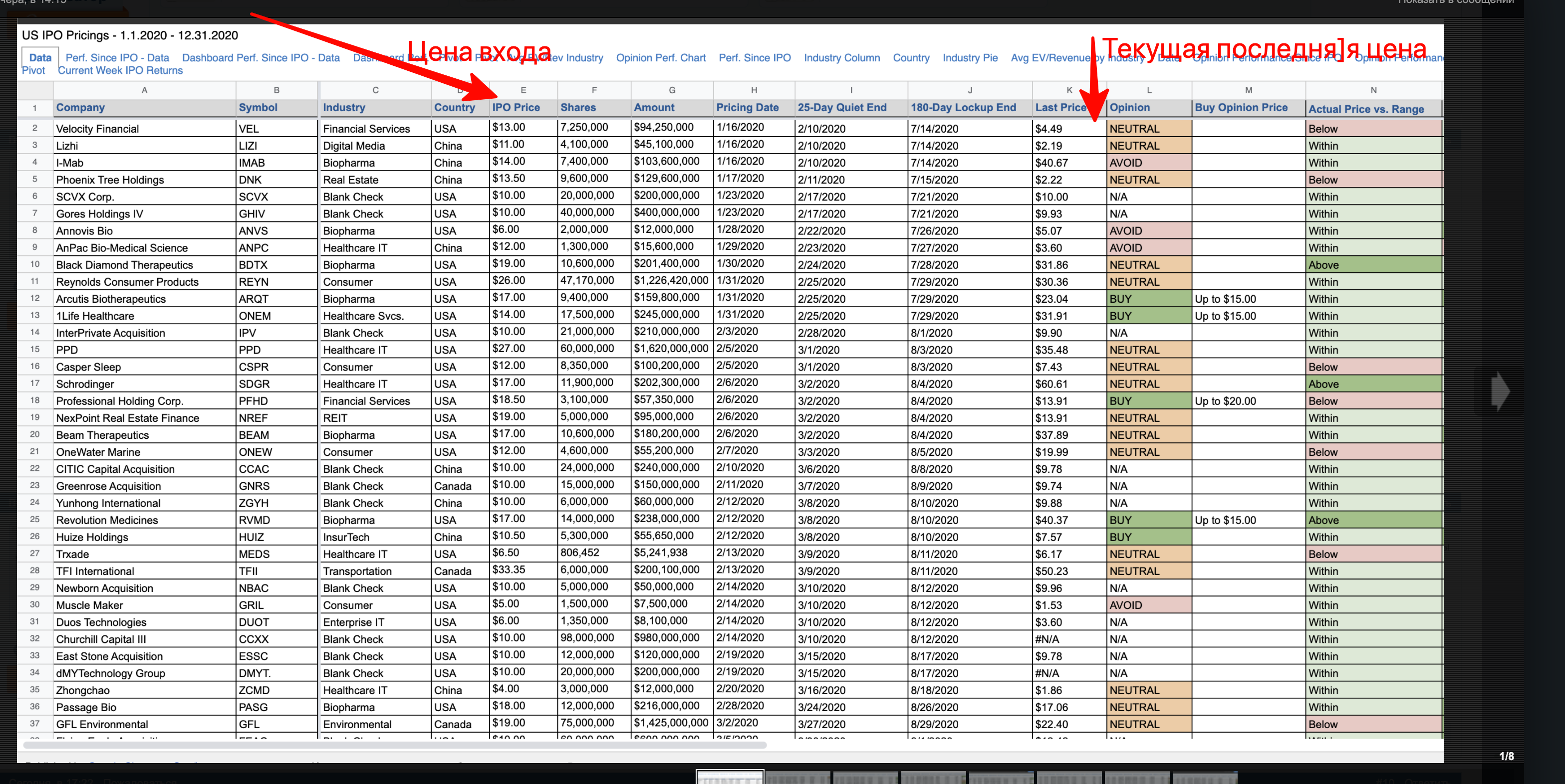
Task: Select the Greenrose Acquisition Canada cell
Action: click(460, 486)
